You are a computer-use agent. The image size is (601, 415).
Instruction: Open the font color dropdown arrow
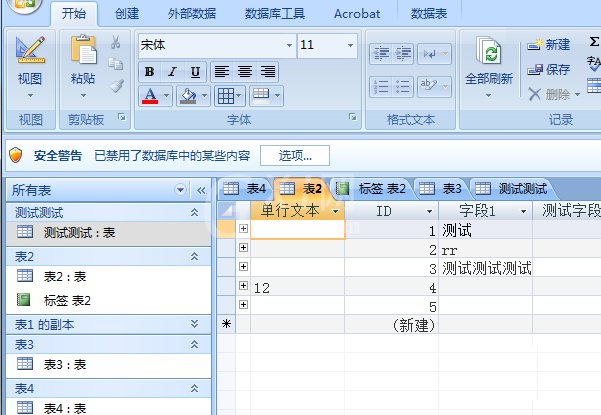[167, 96]
